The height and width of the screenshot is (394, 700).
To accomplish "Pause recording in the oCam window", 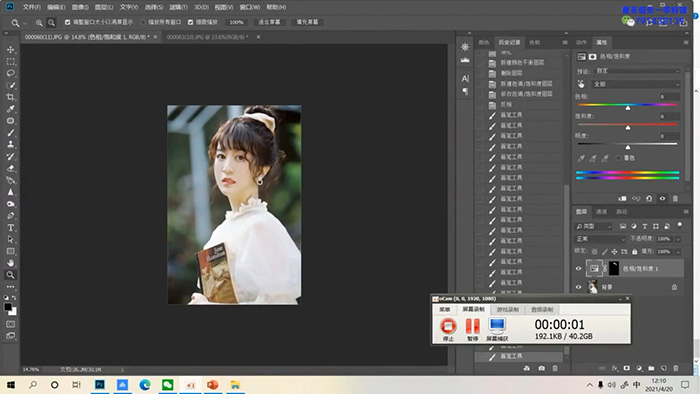I will click(473, 329).
